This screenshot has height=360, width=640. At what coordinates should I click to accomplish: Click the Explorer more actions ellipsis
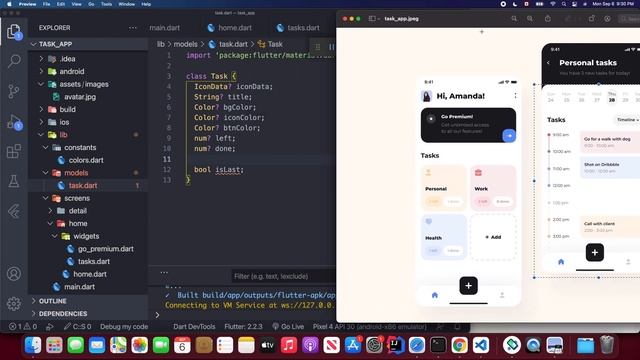pyautogui.click(x=133, y=28)
